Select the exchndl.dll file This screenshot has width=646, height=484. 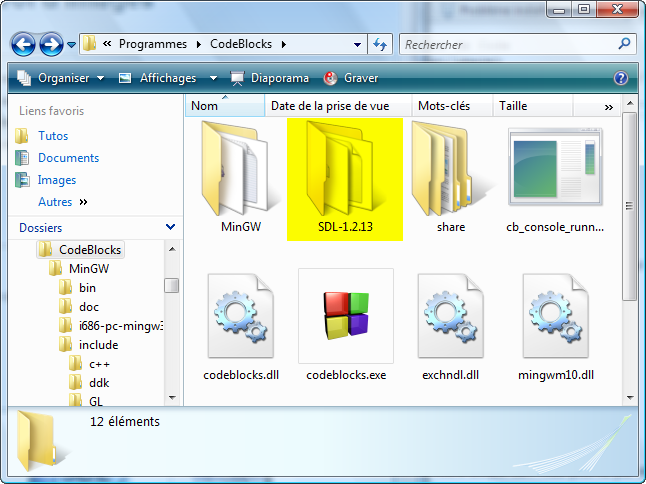[x=451, y=327]
